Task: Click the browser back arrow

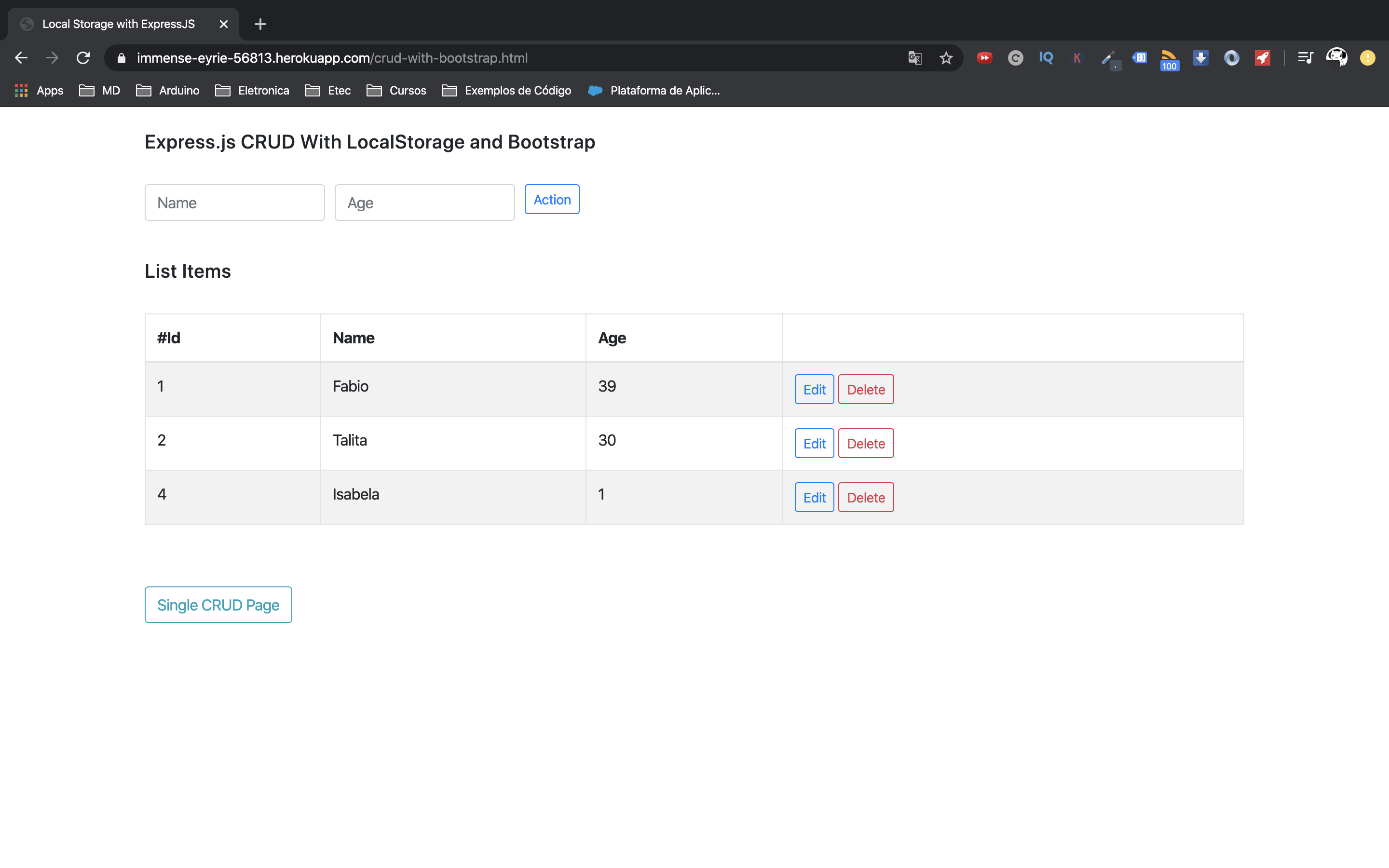Action: coord(21,58)
